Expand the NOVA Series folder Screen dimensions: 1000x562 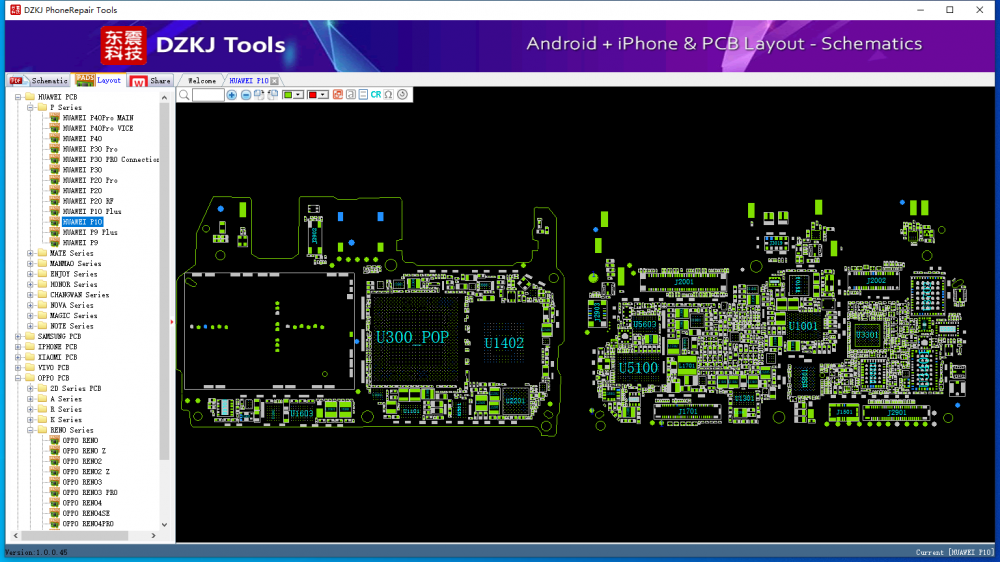[x=30, y=306]
